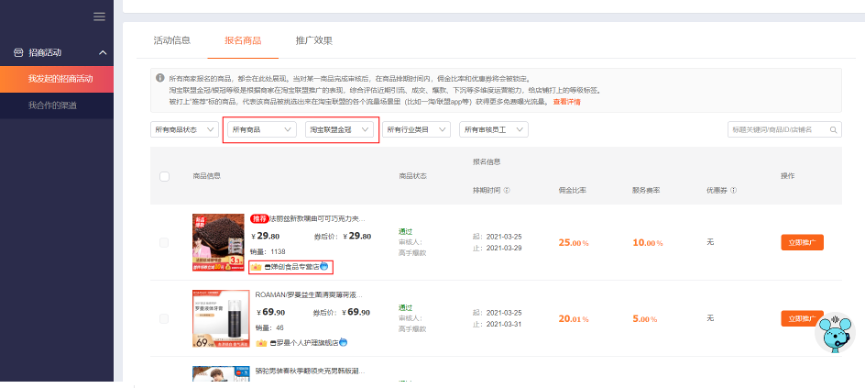The width and height of the screenshot is (866, 389).
Task: Open the chocolate product title link
Action: coord(317,219)
